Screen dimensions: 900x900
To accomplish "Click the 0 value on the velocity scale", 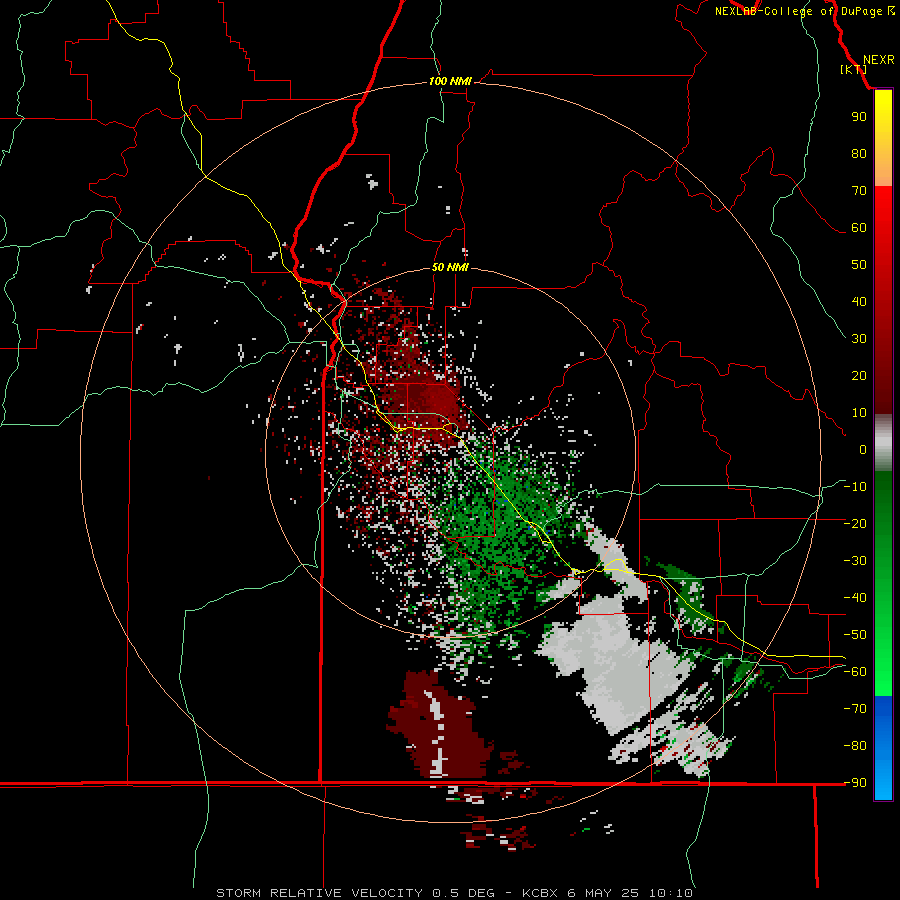I will pos(863,449).
